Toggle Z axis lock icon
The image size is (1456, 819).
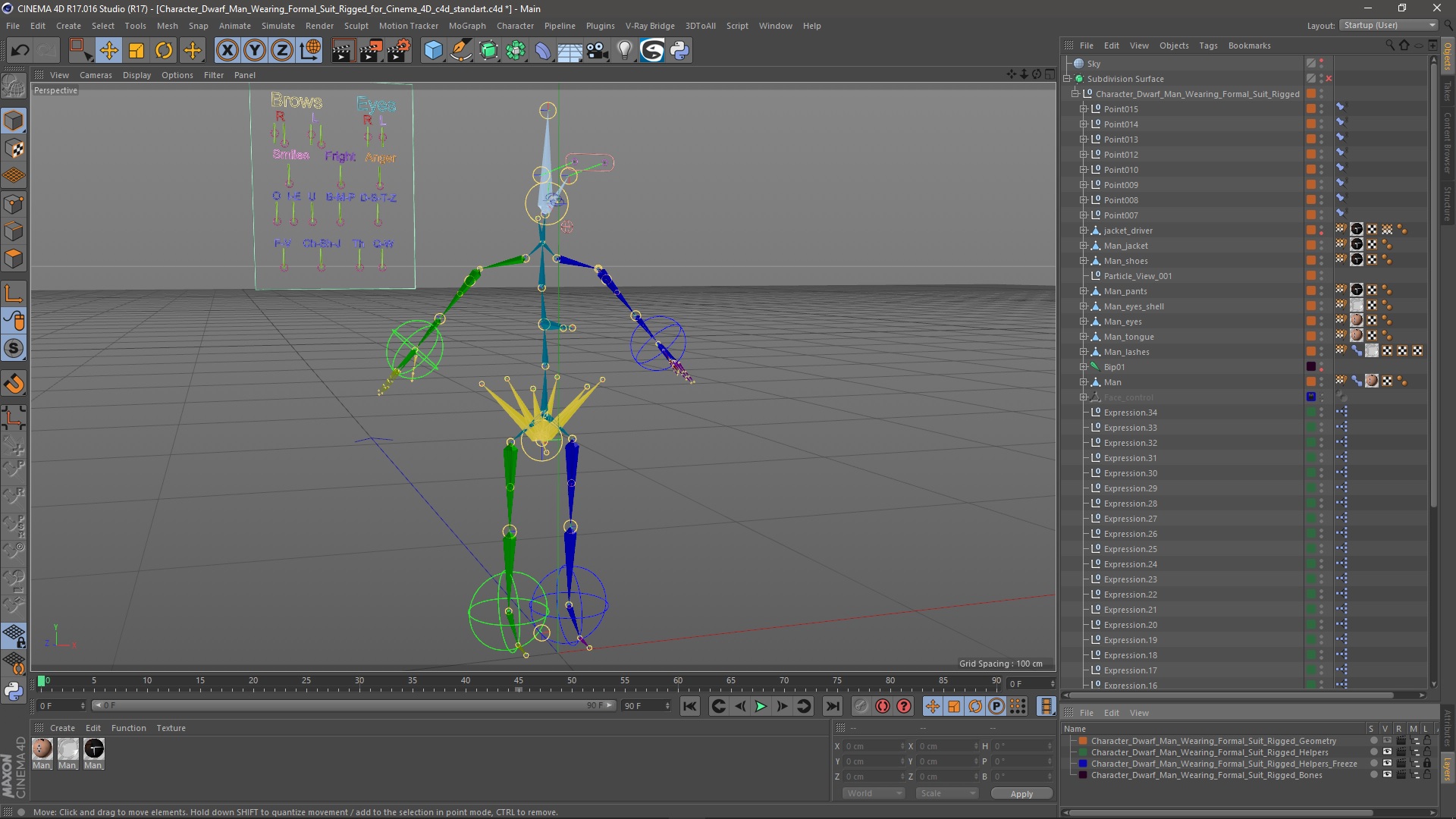click(282, 51)
